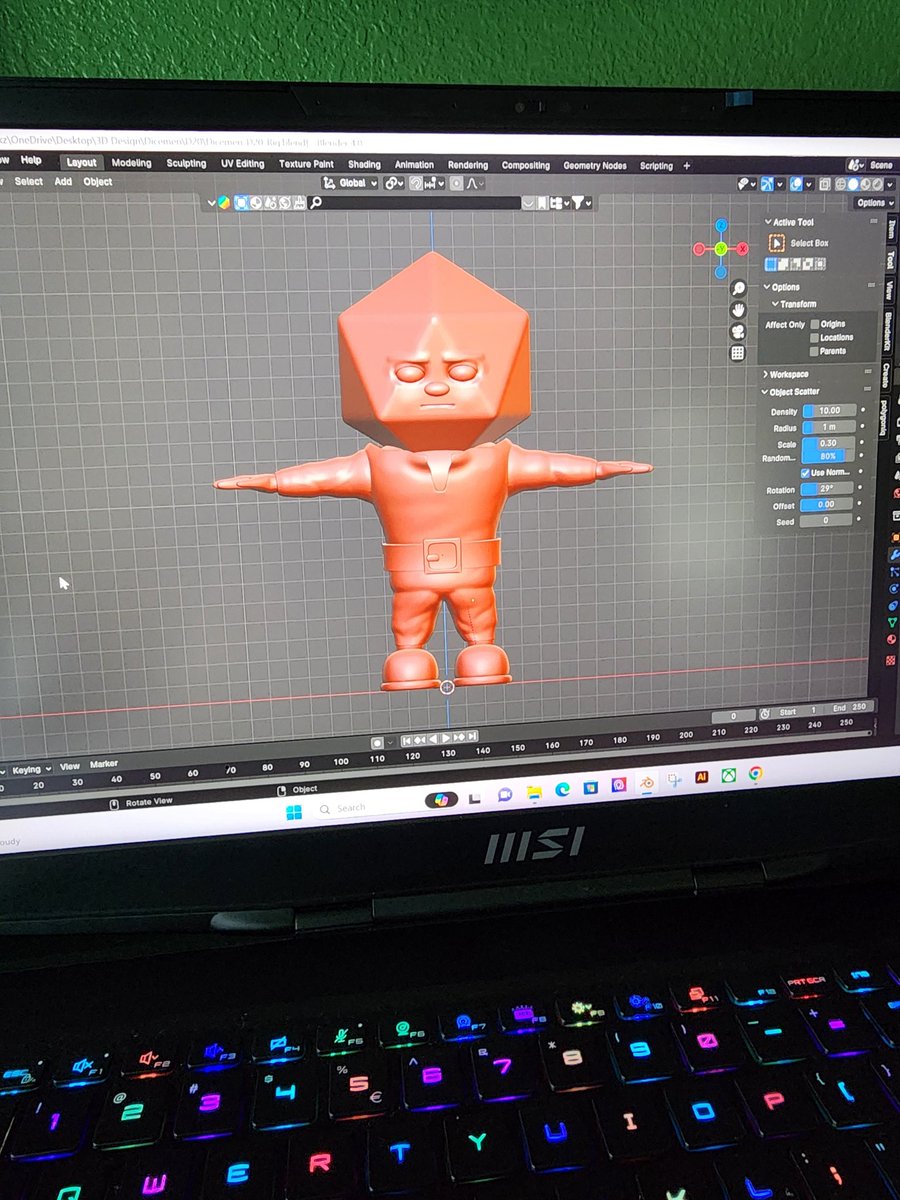This screenshot has width=900, height=1200.
Task: Click the Density value slider
Action: click(829, 410)
